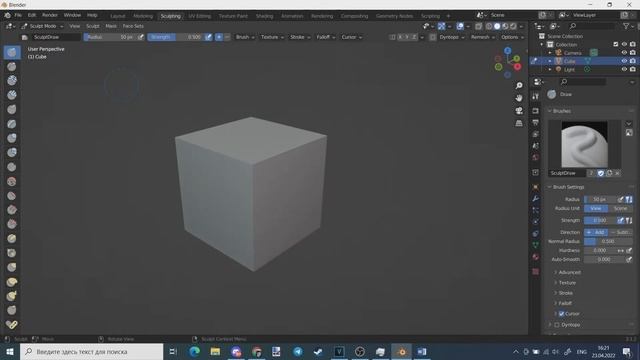The width and height of the screenshot is (640, 360).
Task: Select the Grab brush tool
Action: (x=12, y=267)
